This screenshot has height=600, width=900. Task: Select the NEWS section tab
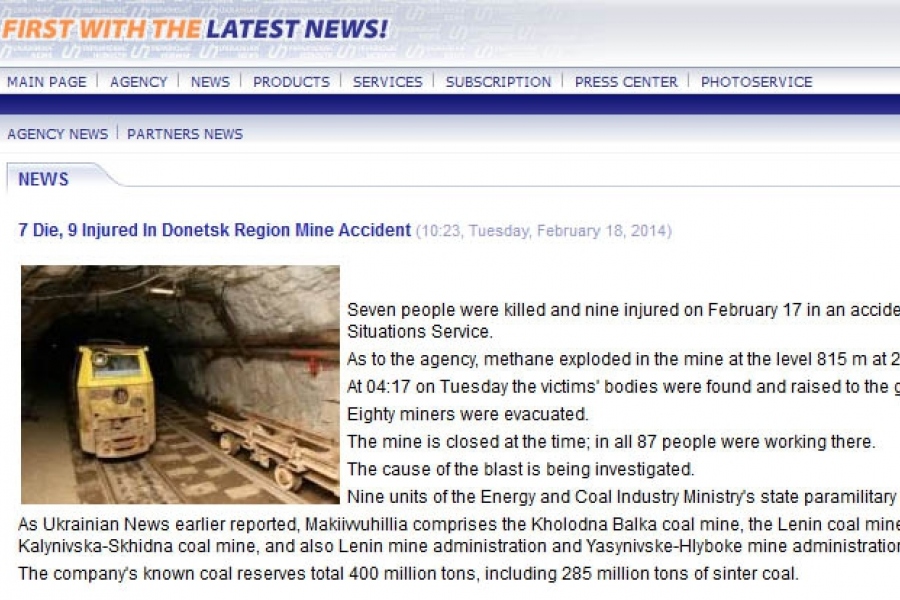(x=43, y=179)
